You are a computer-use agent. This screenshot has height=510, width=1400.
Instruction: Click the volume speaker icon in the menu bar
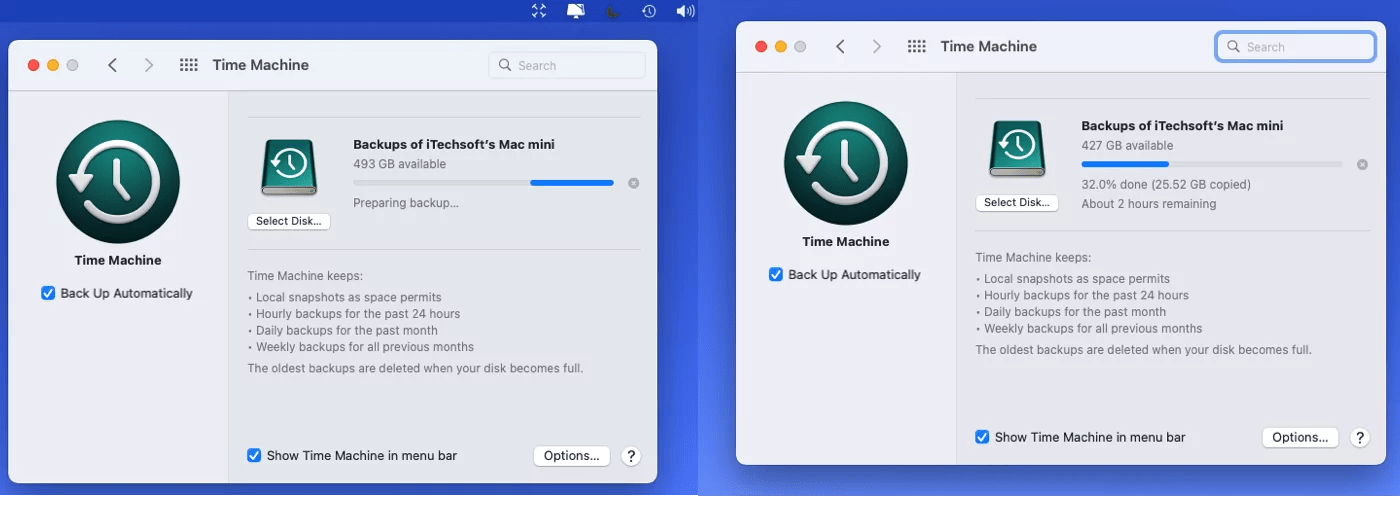tap(685, 11)
